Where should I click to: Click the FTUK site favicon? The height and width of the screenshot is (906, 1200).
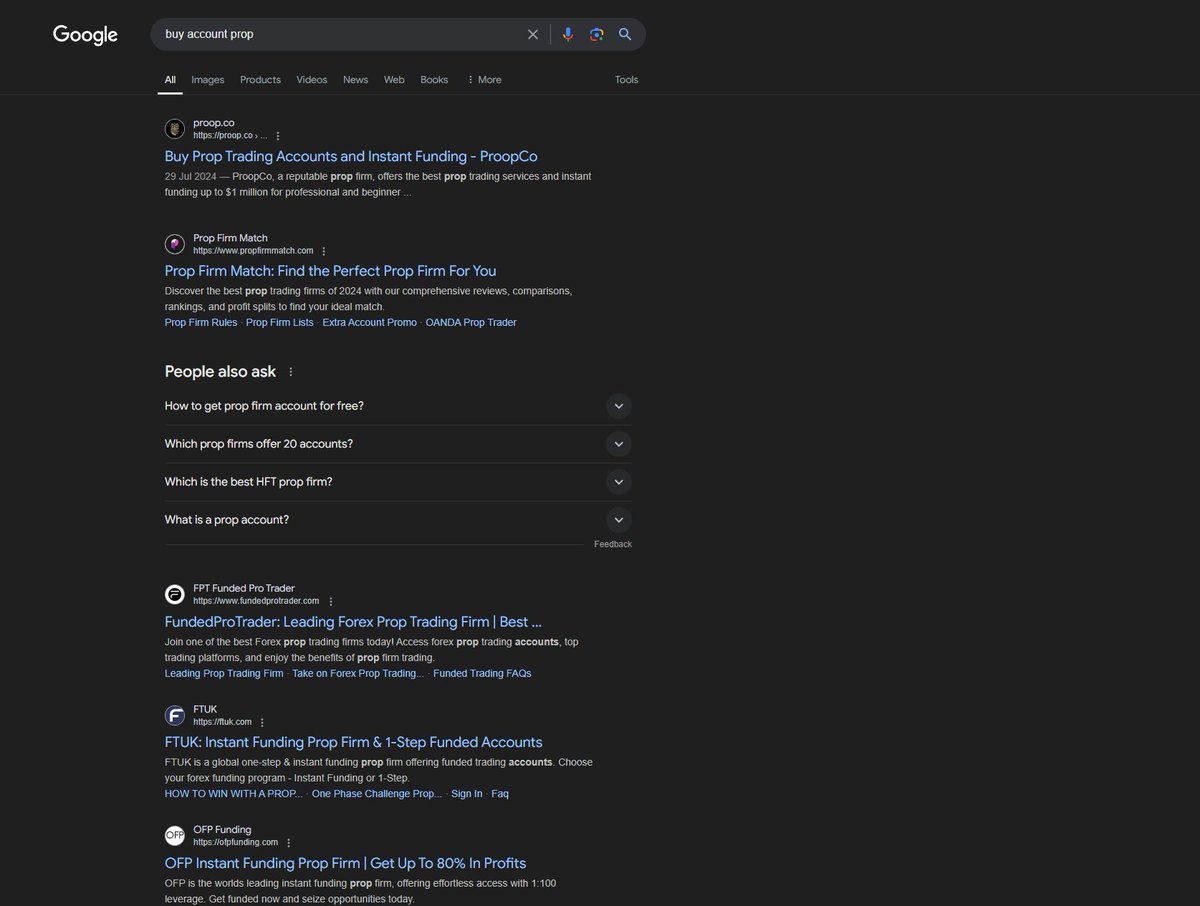tap(175, 715)
